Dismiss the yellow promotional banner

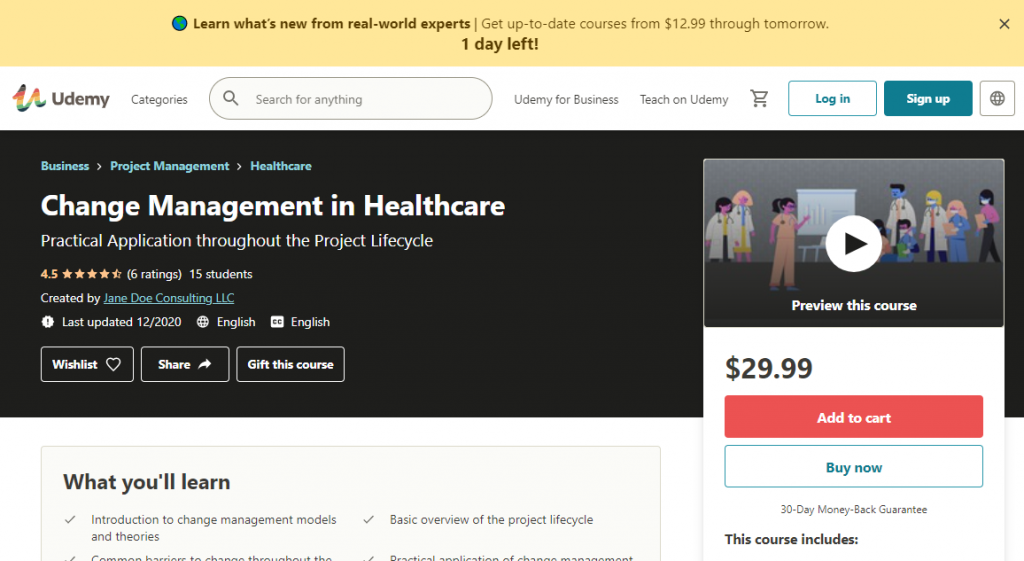pyautogui.click(x=1004, y=24)
